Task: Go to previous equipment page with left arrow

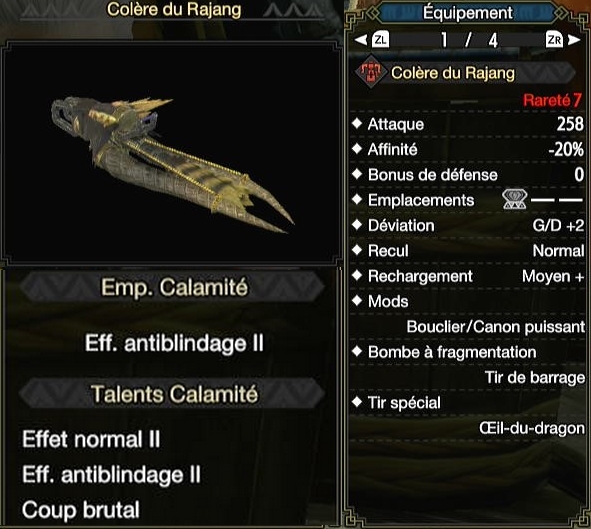Action: pyautogui.click(x=361, y=40)
